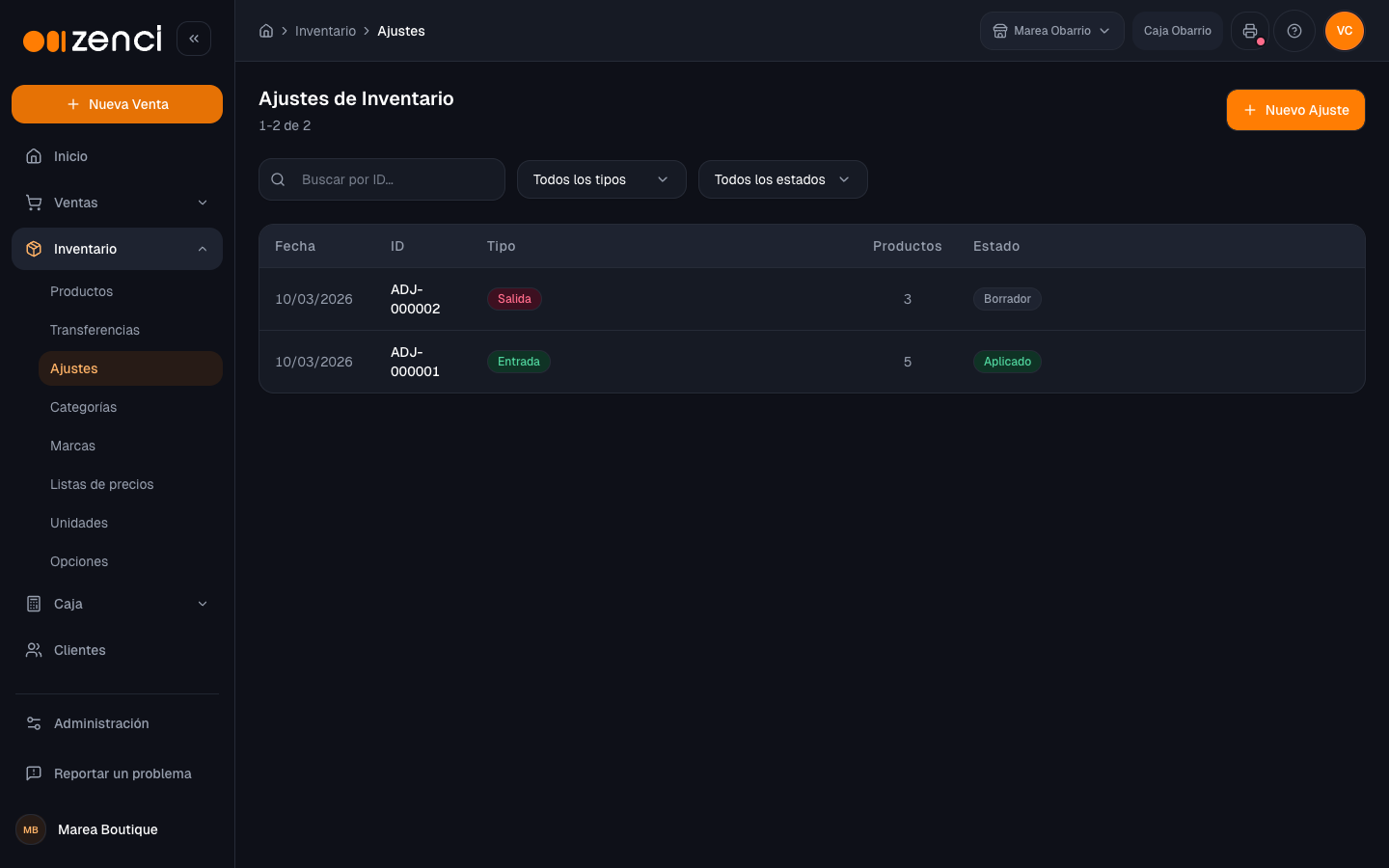Open the VC user avatar menu
Viewport: 1389px width, 868px height.
click(1345, 31)
